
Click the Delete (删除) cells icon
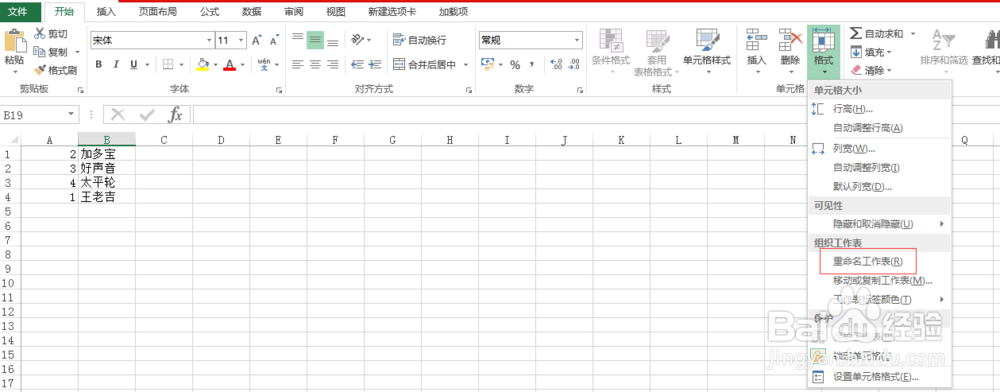click(x=790, y=40)
